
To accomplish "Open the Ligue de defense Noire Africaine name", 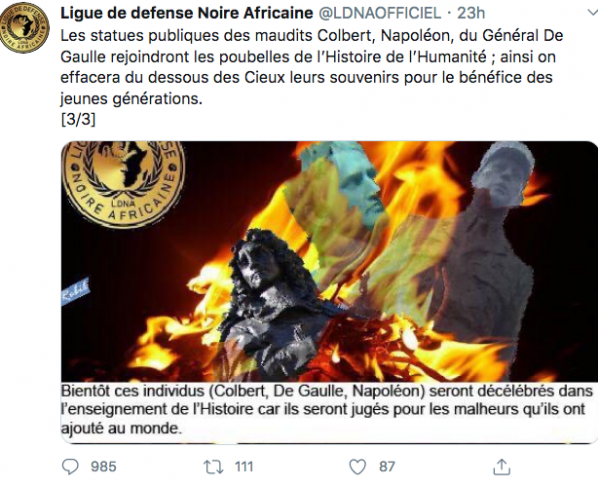I will click(x=186, y=13).
